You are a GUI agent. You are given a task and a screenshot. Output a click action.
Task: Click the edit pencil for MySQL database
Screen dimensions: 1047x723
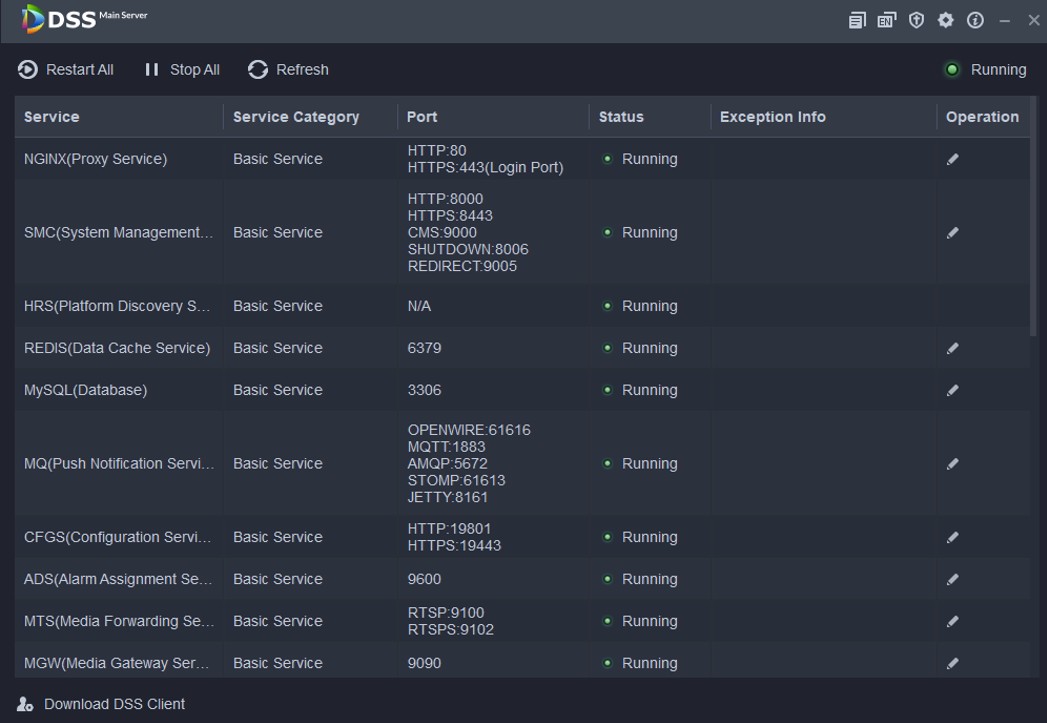click(953, 390)
